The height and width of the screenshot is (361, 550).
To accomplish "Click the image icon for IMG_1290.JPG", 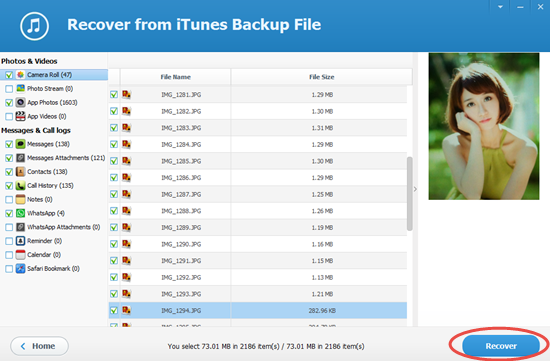I will coord(126,244).
